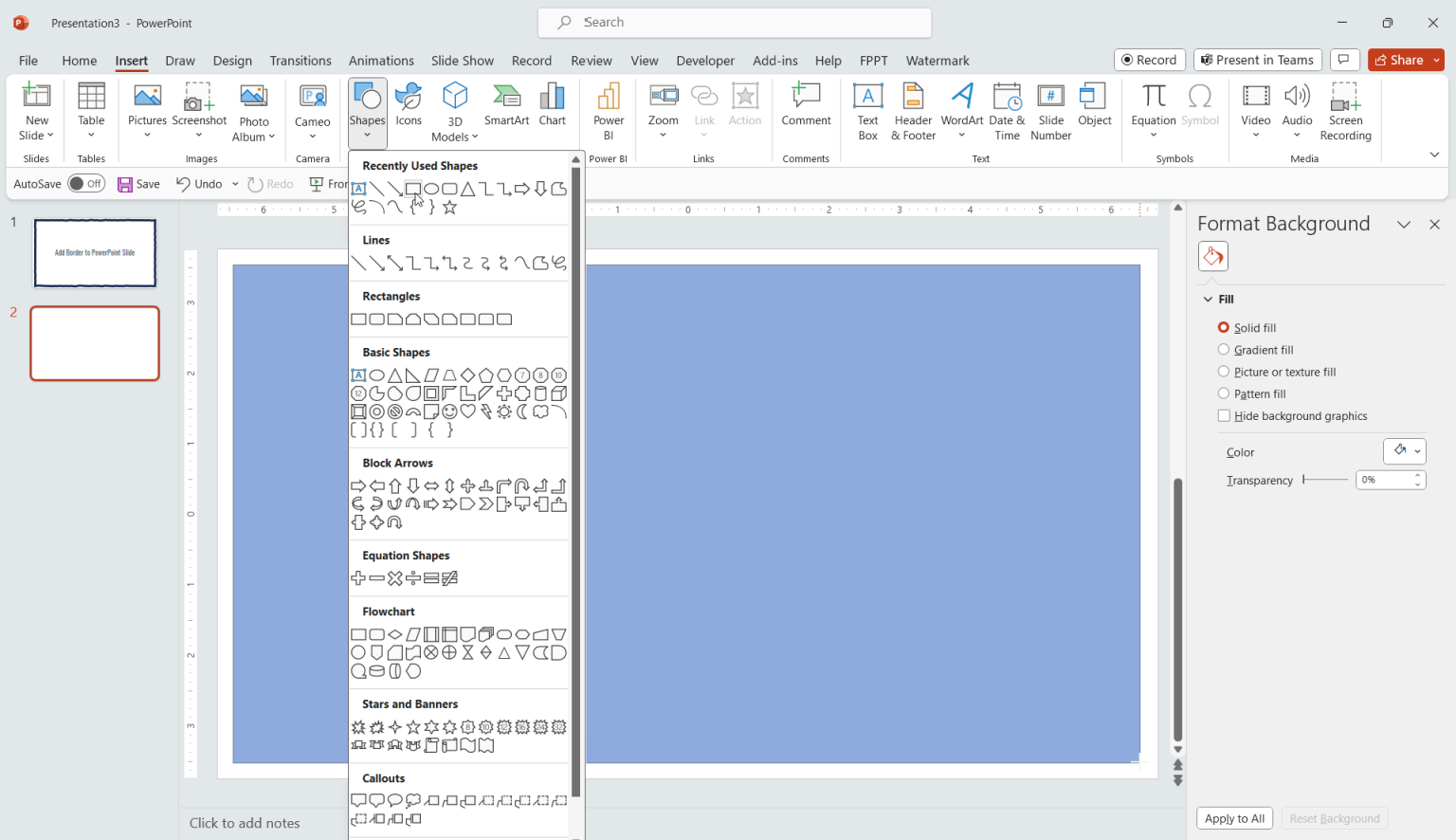Select the rectangle in Recently Used Shapes
The width and height of the screenshot is (1456, 840).
413,189
